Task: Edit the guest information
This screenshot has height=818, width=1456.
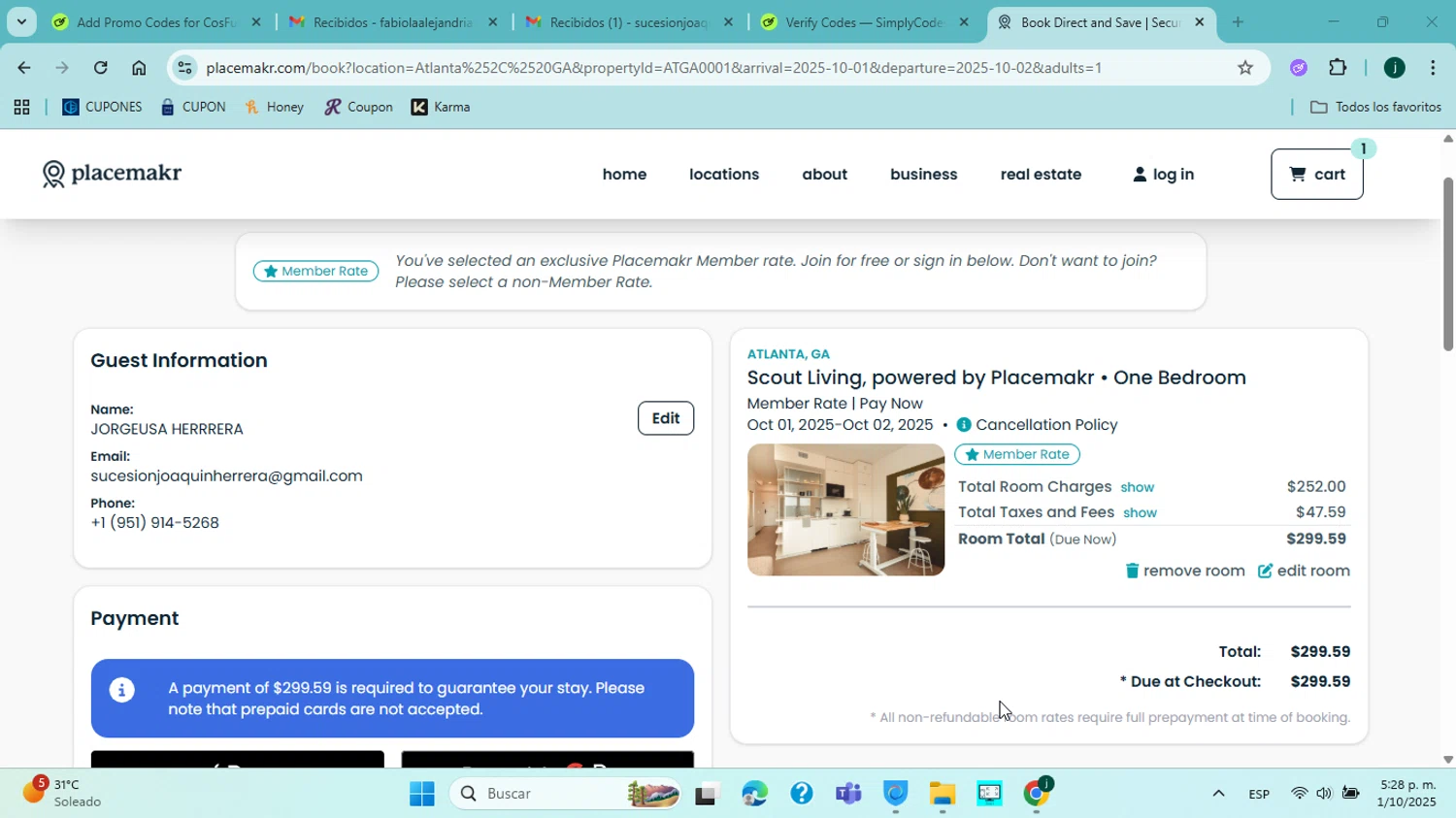Action: (x=665, y=418)
